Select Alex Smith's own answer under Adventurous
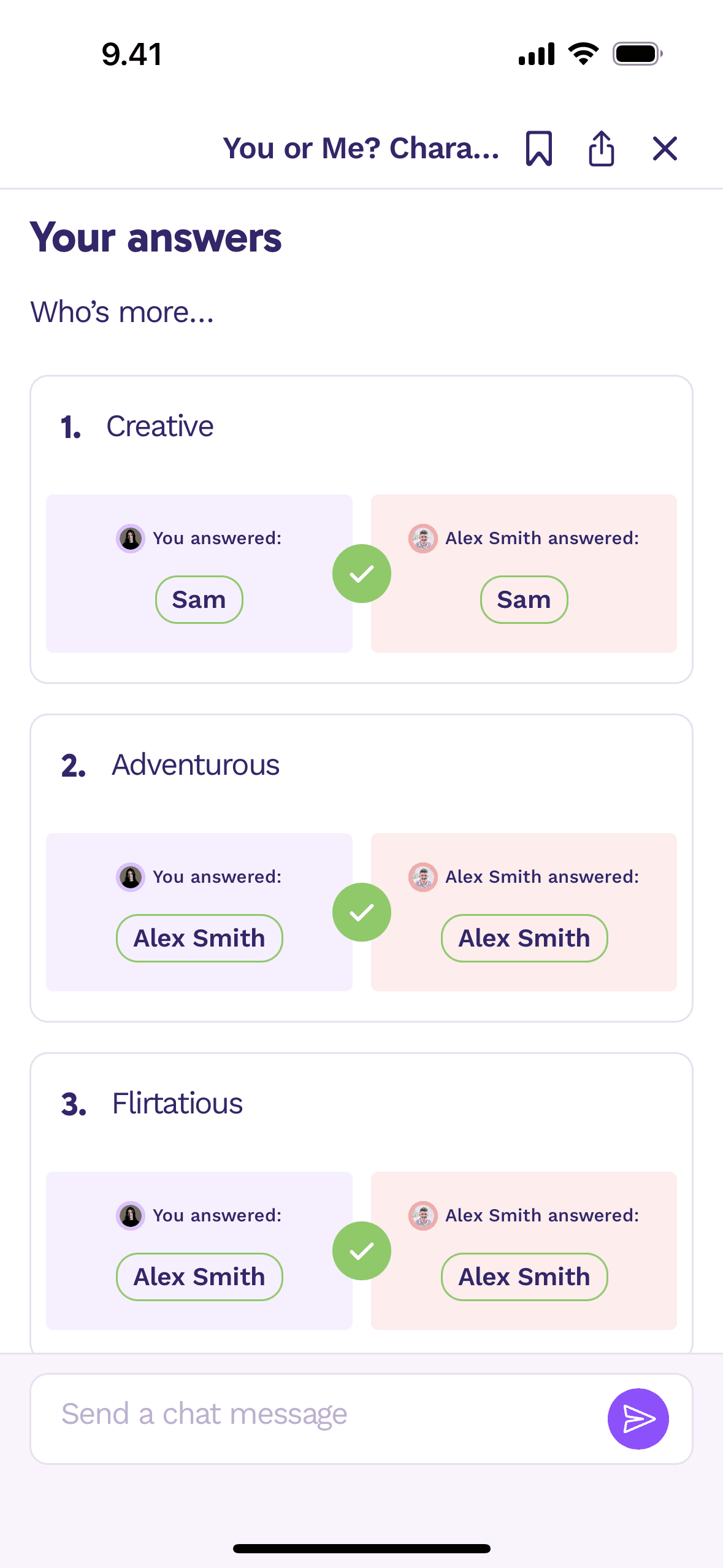 pyautogui.click(x=524, y=938)
